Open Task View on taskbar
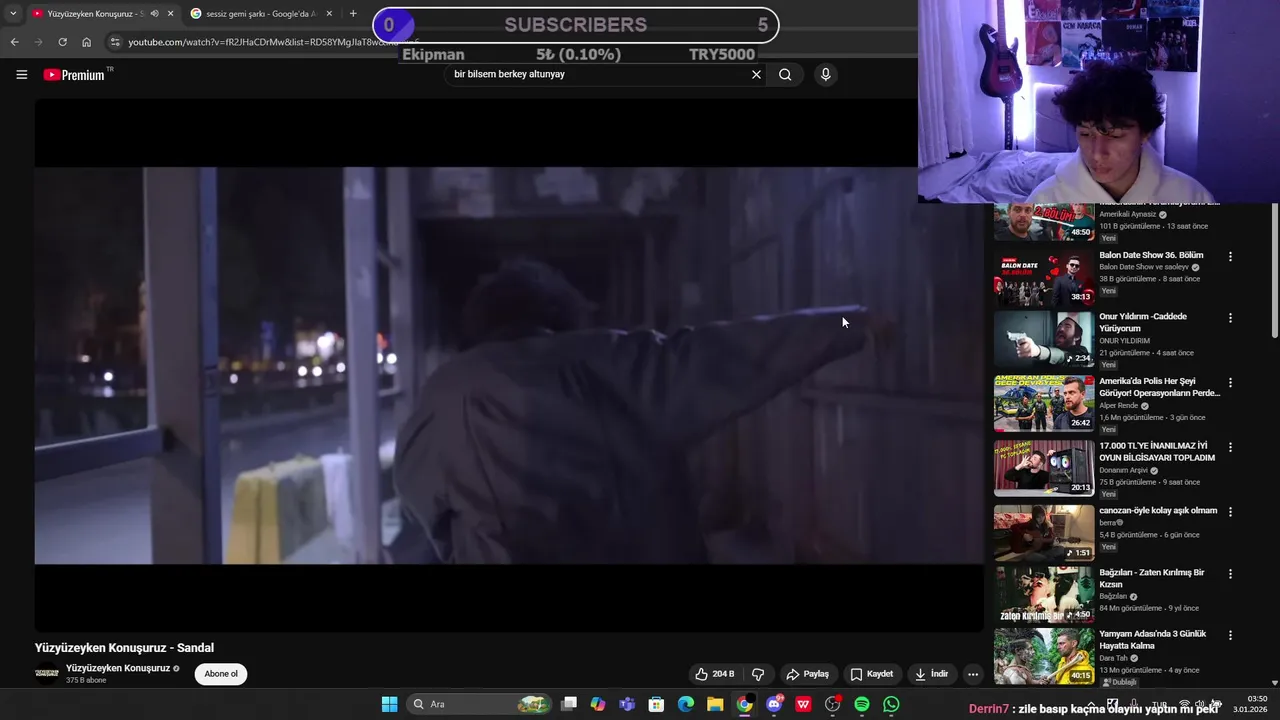Screen dimensions: 1280x720 [569, 704]
